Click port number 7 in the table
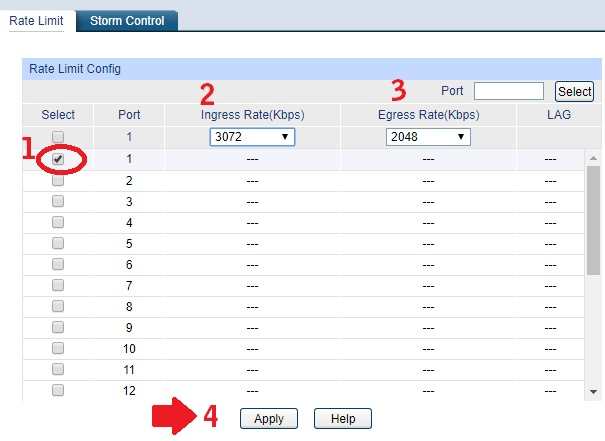Screen dimensions: 605x441 click(x=129, y=286)
